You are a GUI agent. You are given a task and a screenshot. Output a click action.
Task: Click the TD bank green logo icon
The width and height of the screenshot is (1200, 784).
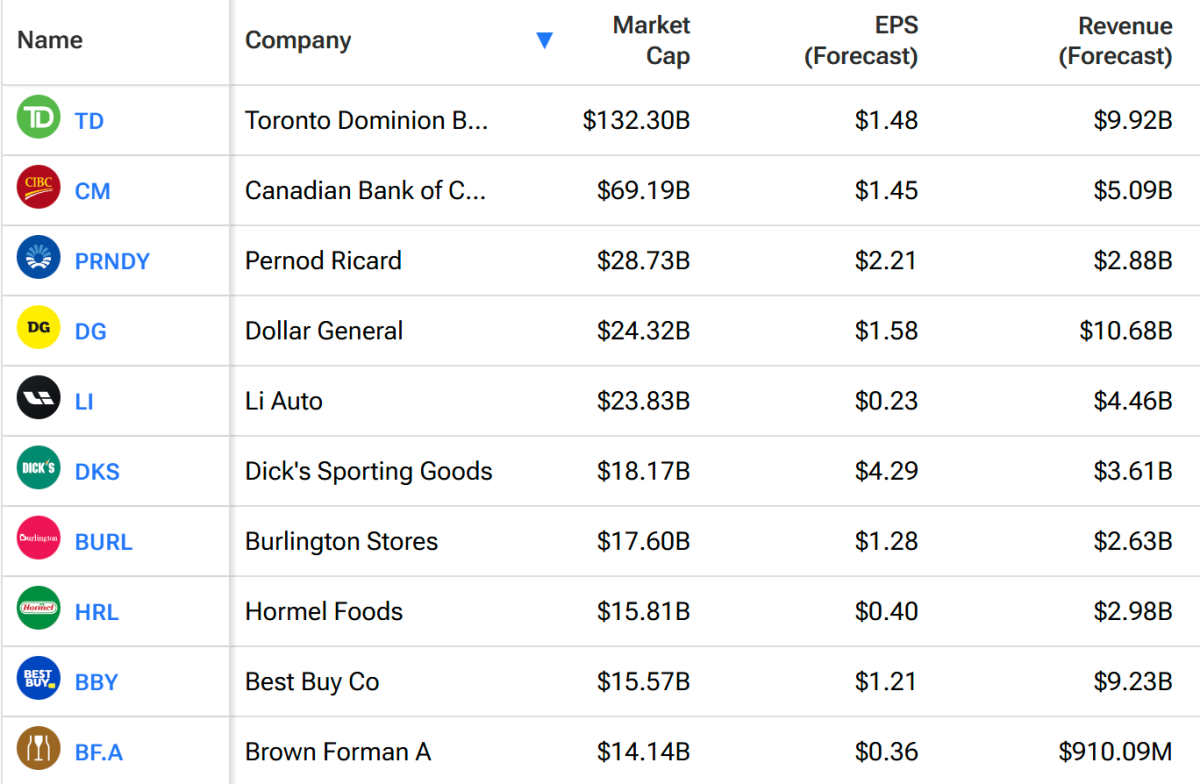[x=39, y=119]
